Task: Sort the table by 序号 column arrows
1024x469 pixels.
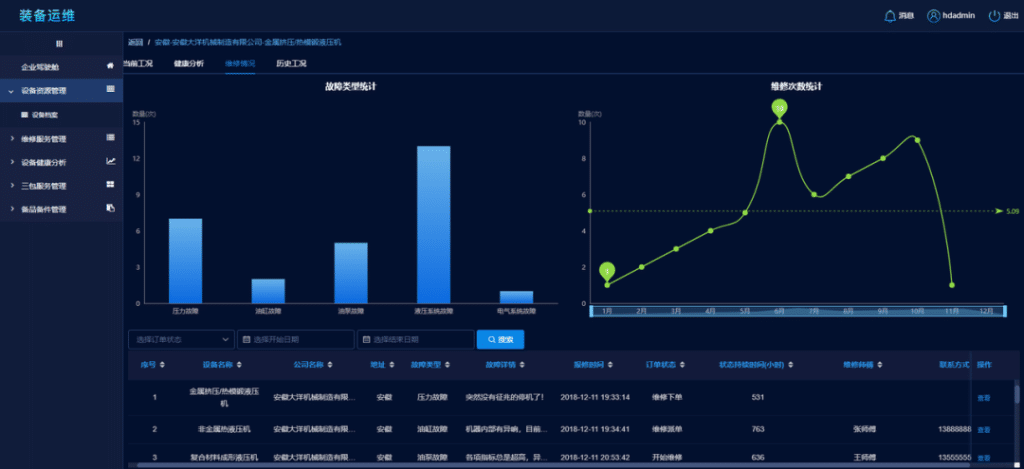Action: (x=162, y=364)
